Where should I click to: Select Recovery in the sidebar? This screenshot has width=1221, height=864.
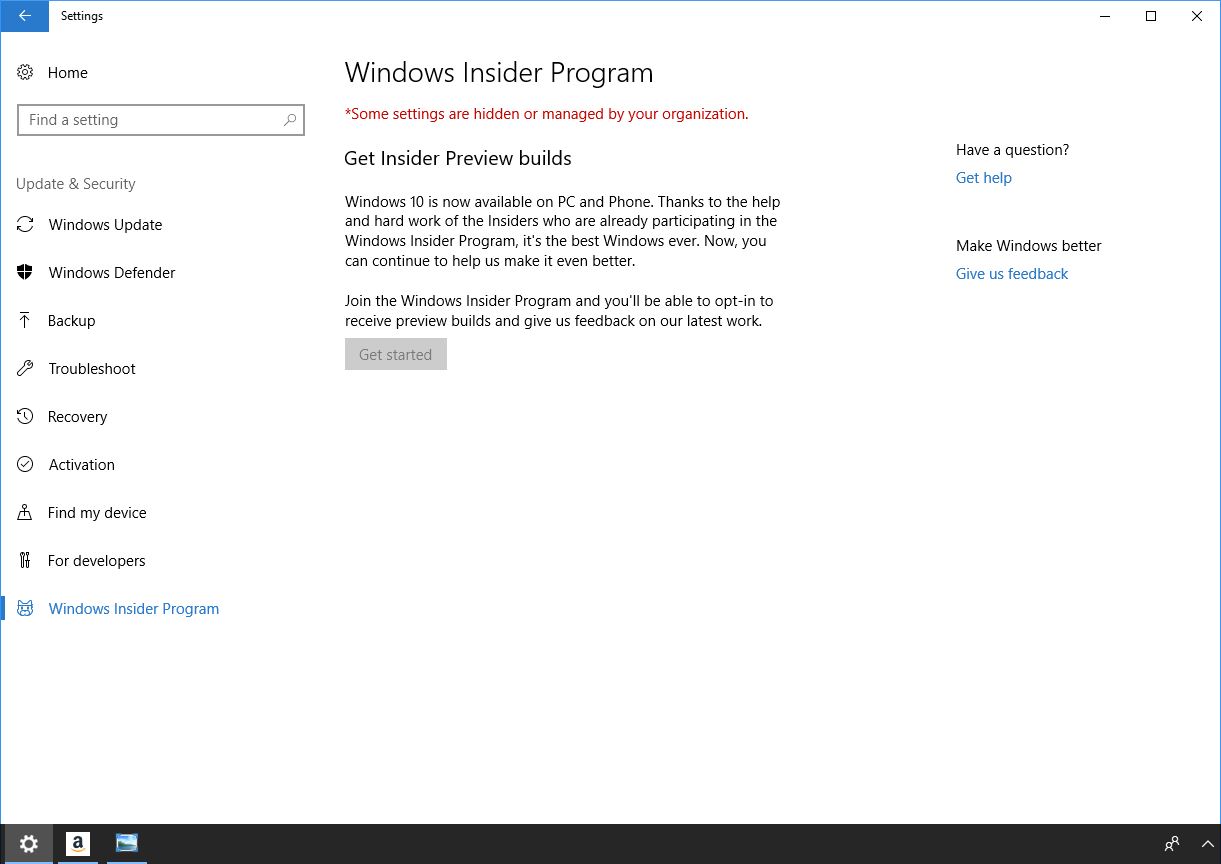78,417
